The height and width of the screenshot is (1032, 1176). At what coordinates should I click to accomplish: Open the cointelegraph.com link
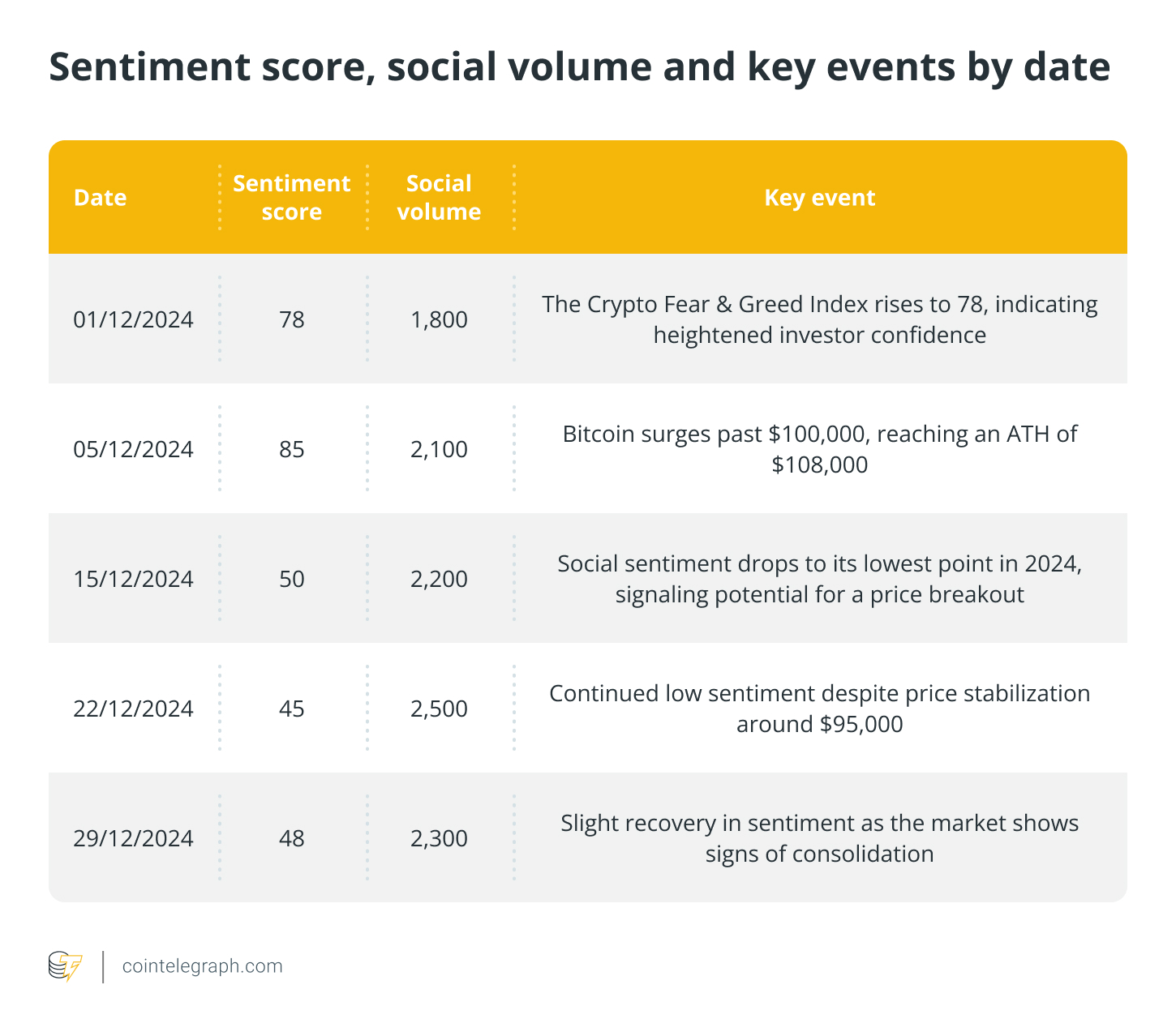tap(201, 966)
